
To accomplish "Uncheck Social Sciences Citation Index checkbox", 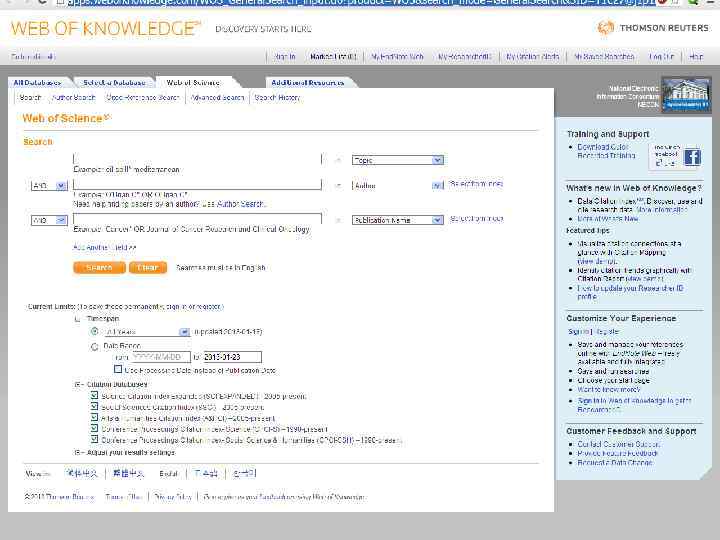I will tap(94, 406).
